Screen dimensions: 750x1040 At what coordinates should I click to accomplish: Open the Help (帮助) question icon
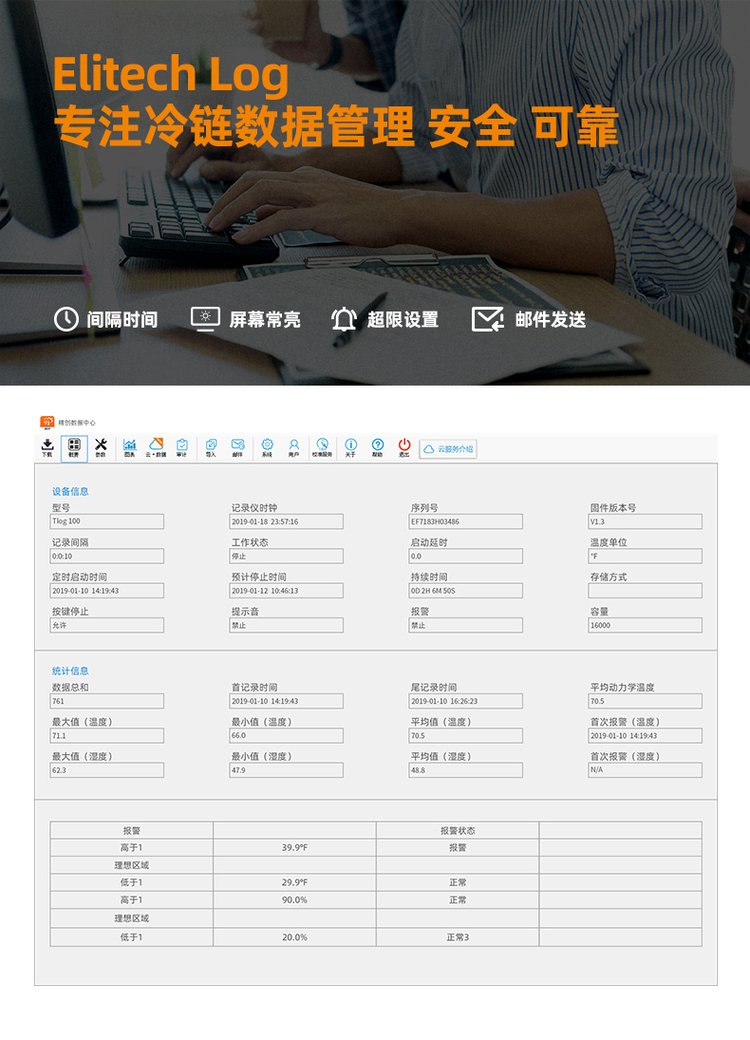click(x=377, y=448)
